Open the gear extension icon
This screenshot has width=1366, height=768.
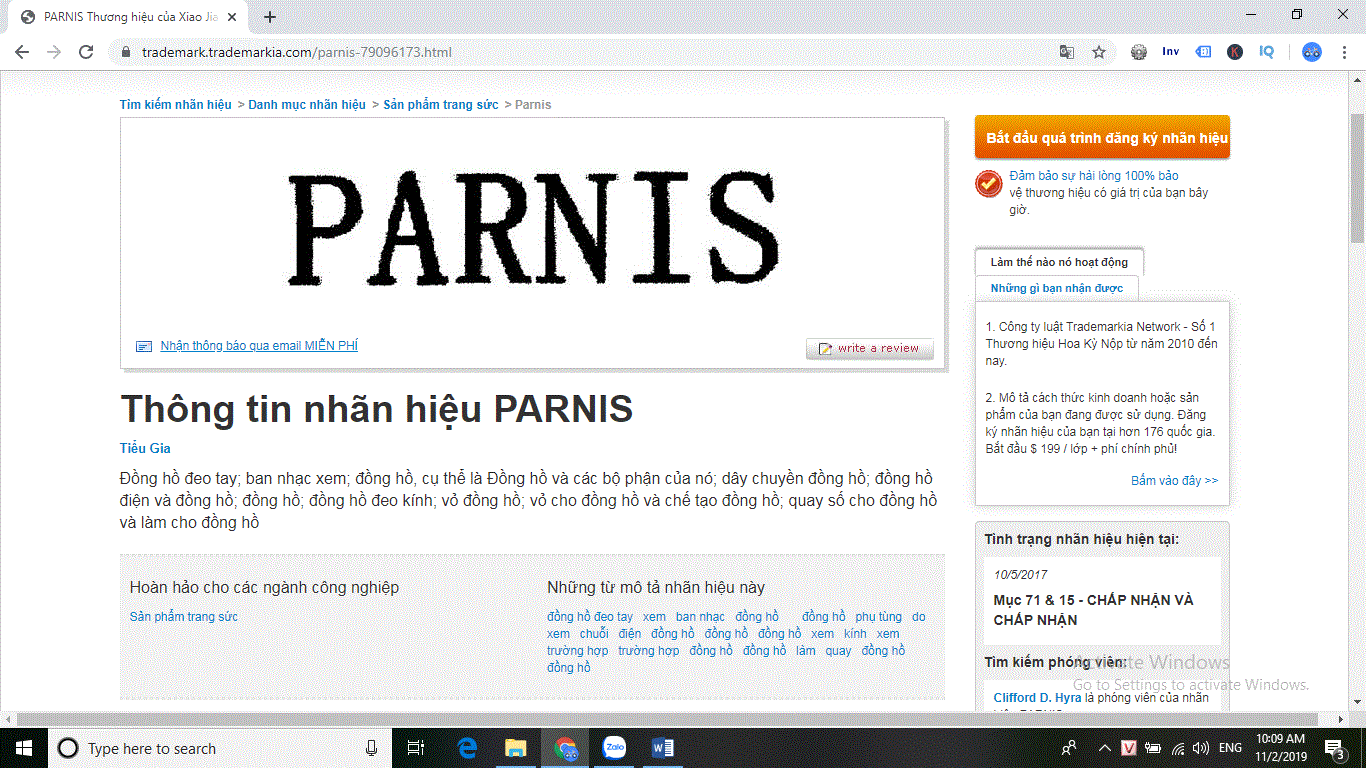point(1139,52)
